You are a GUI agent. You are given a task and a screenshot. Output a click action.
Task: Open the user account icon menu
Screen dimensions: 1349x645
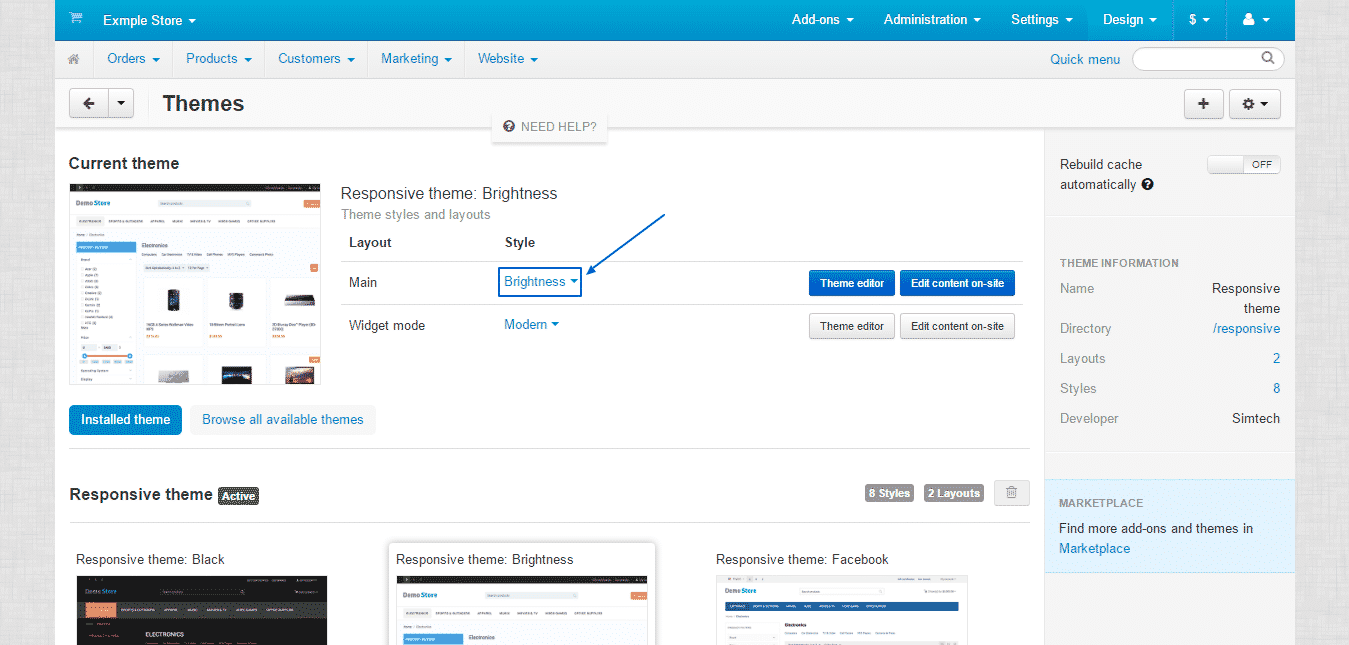tap(1254, 20)
